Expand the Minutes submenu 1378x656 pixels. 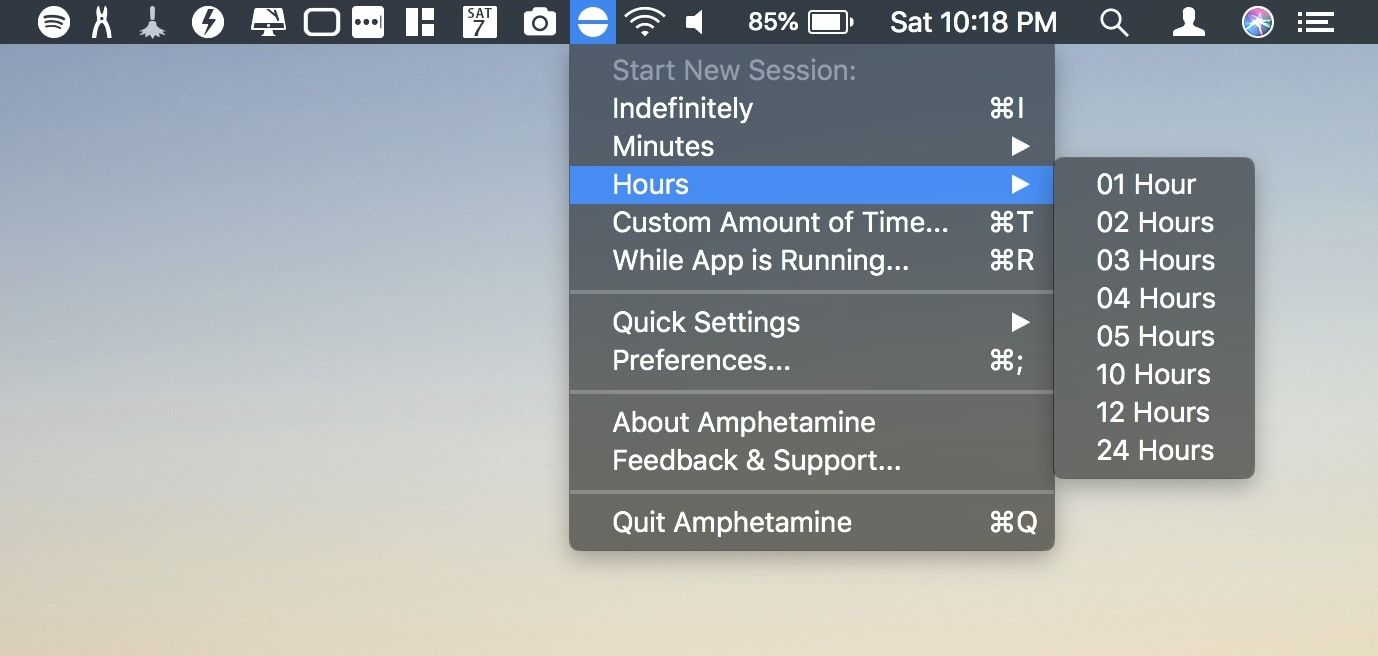(663, 146)
